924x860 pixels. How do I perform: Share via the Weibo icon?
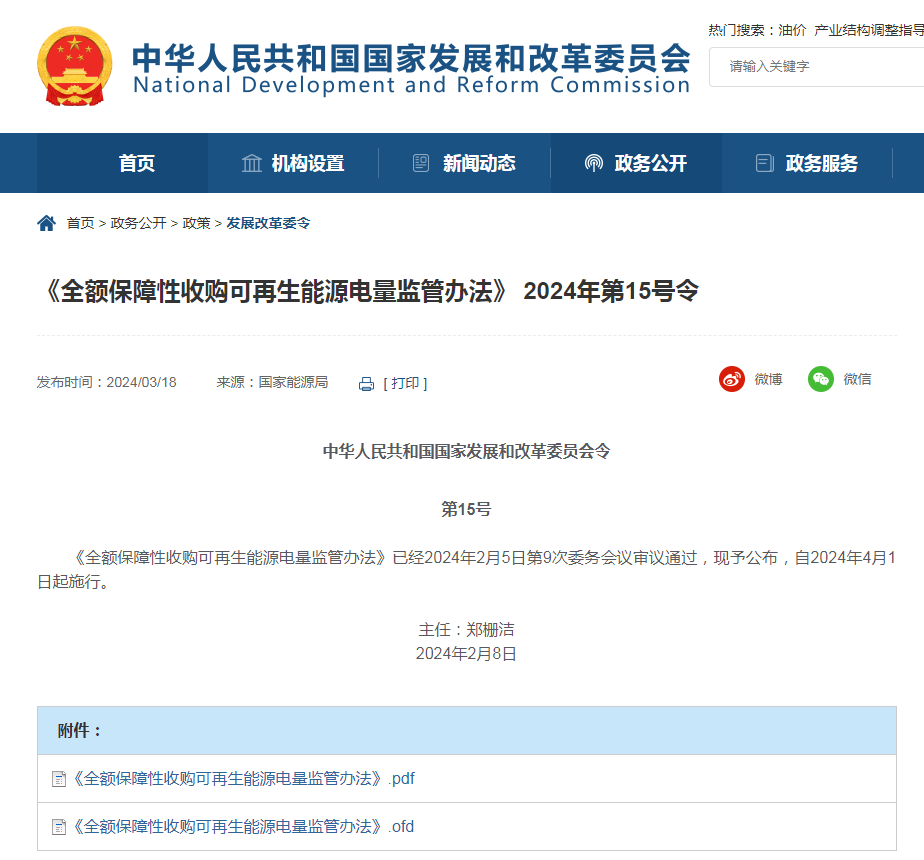point(732,379)
